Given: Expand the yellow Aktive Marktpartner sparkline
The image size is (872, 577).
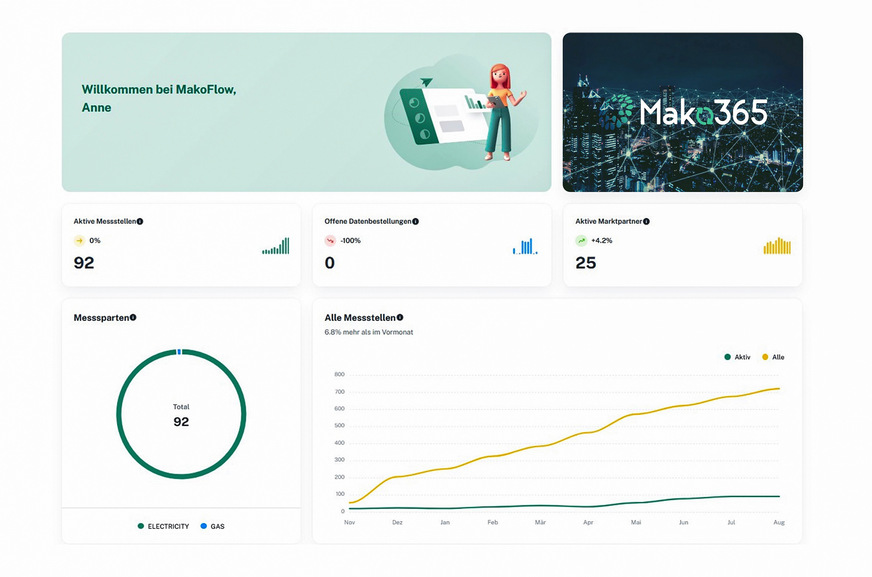Looking at the screenshot, I should point(777,245).
